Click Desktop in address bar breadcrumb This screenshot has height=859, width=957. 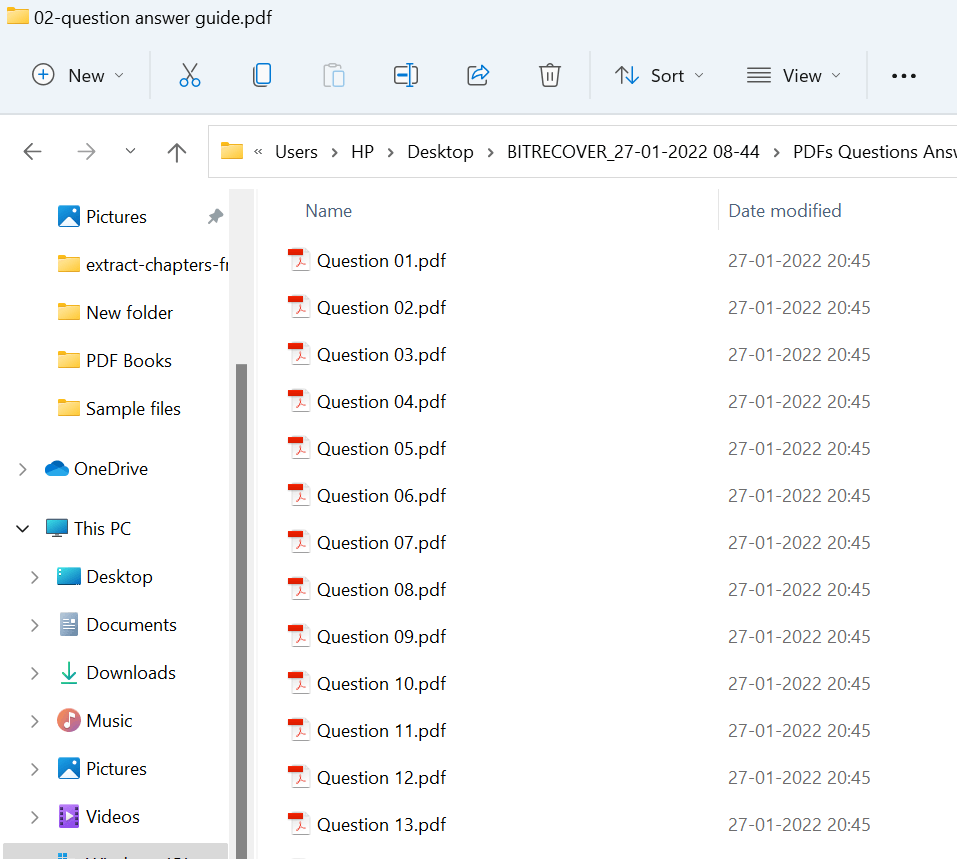pyautogui.click(x=440, y=152)
